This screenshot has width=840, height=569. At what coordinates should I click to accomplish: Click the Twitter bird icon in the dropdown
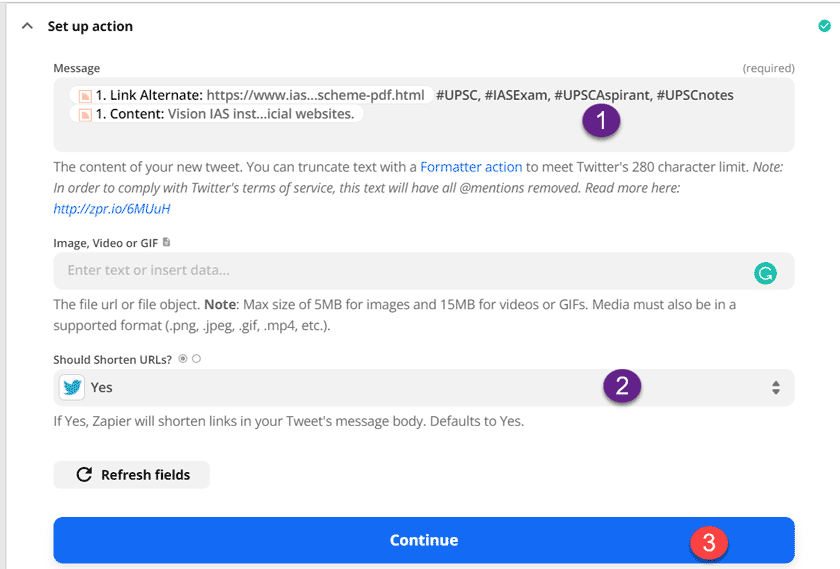[72, 387]
